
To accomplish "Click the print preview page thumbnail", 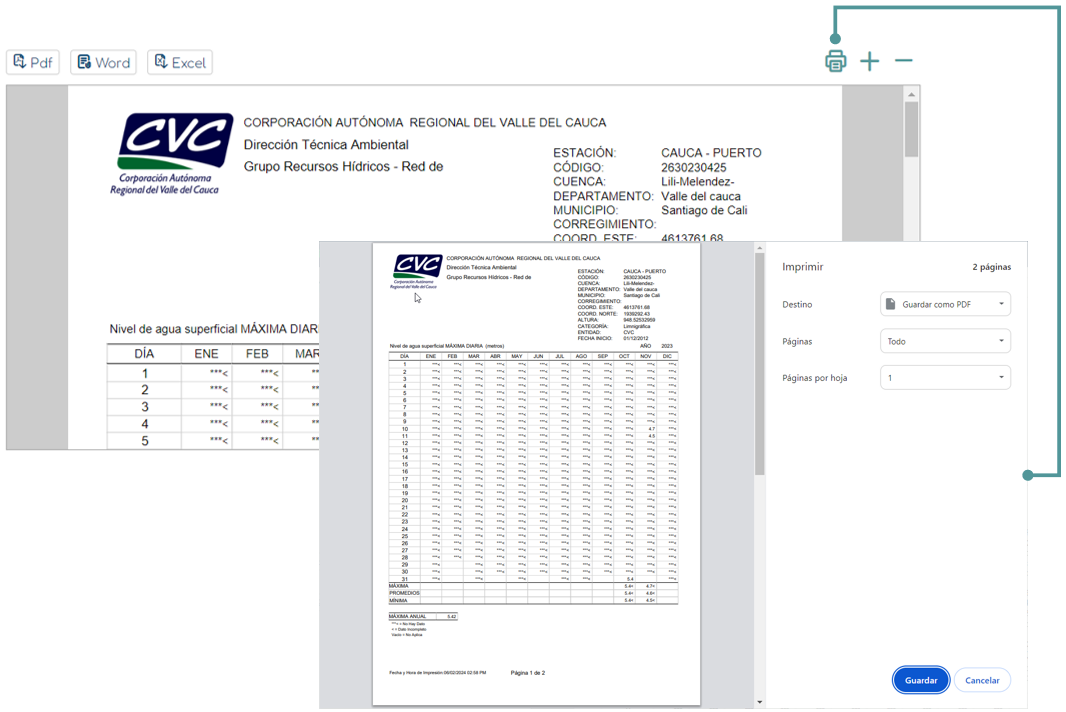I will pos(536,474).
